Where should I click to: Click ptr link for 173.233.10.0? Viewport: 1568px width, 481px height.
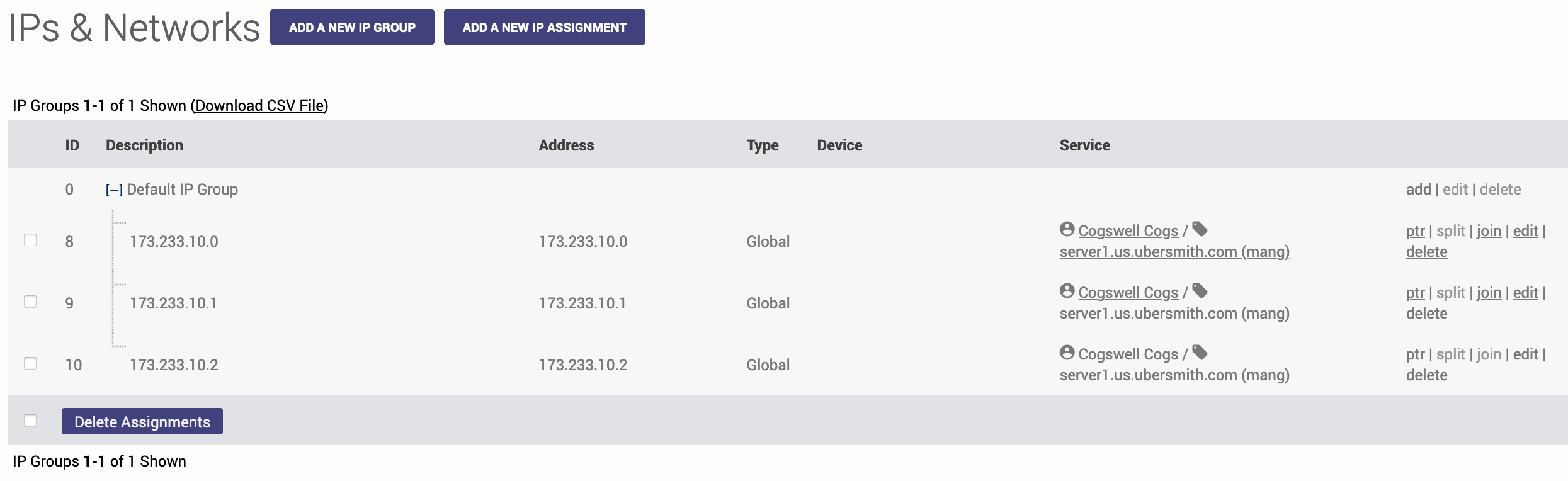pos(1415,231)
